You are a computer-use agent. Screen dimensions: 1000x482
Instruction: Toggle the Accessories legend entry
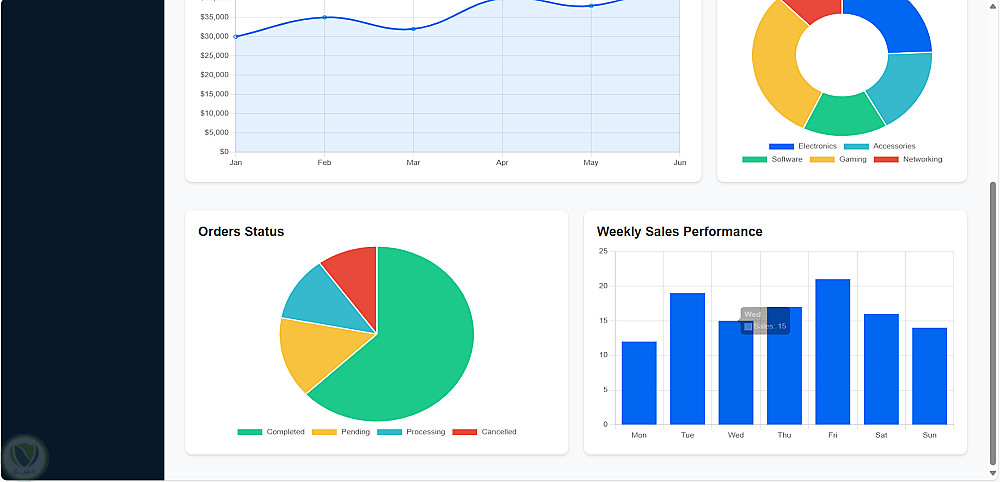click(879, 147)
